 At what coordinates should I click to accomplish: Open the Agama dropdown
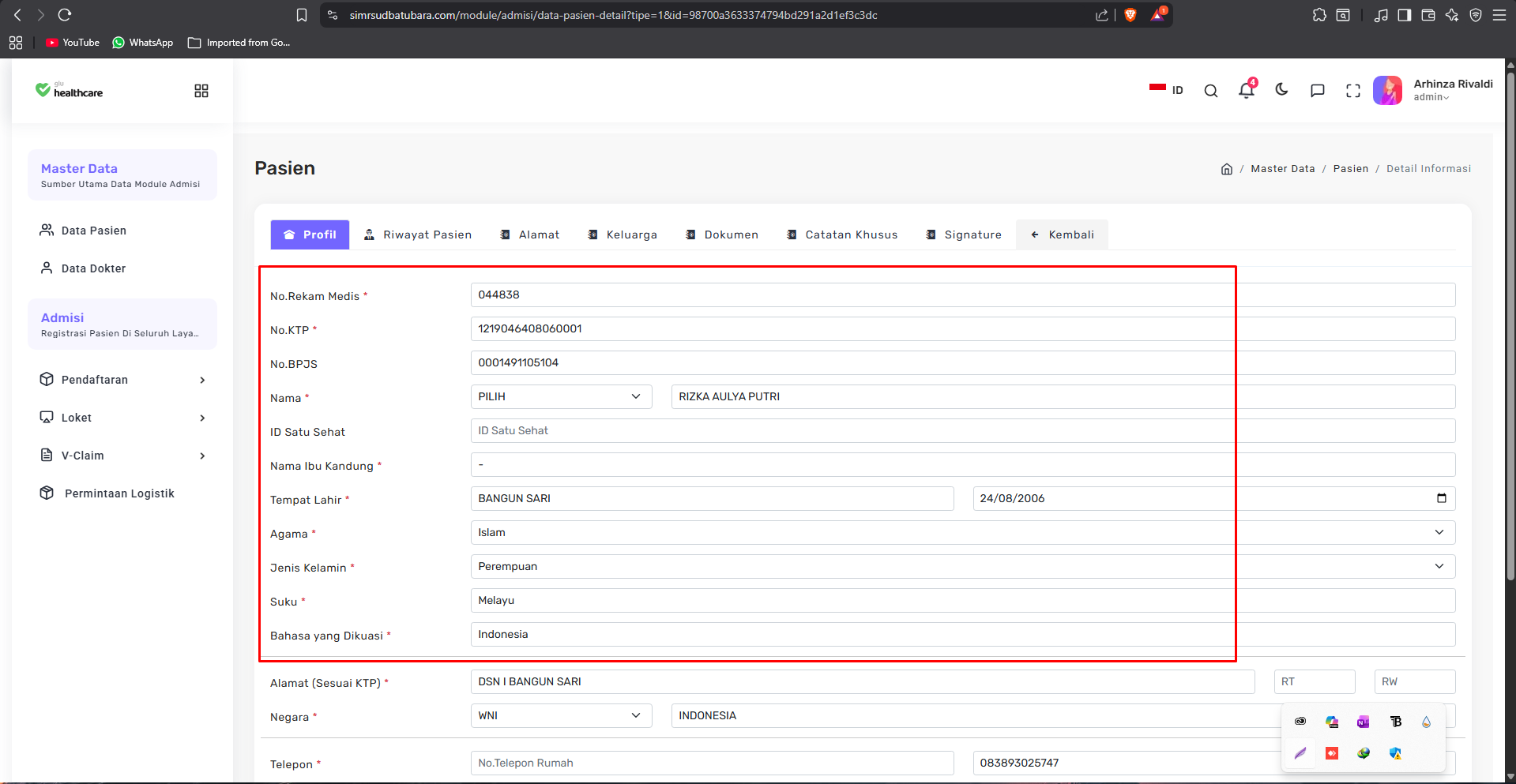[x=963, y=533]
